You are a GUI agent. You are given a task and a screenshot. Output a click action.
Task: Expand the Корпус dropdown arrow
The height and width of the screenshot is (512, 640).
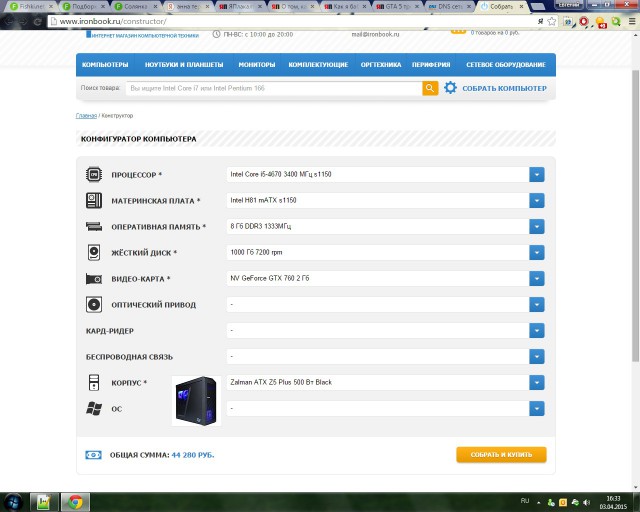(537, 383)
